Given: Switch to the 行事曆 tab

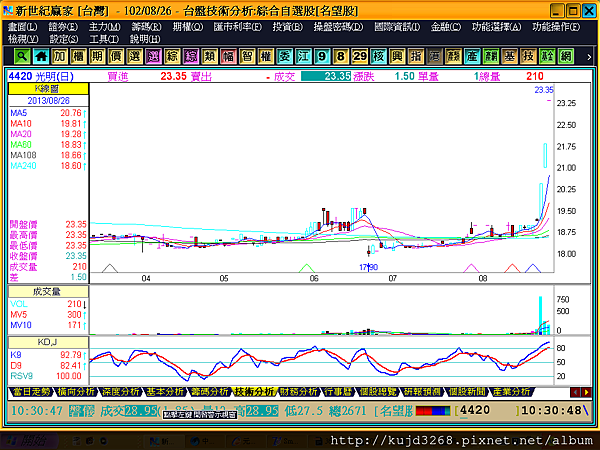Looking at the screenshot, I should click(338, 392).
